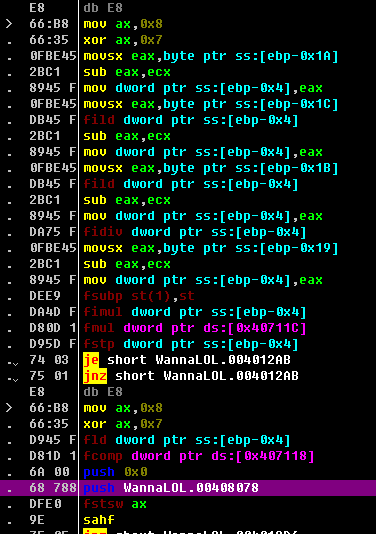The width and height of the screenshot is (376, 534).
Task: Select the 'fcomp dword ptr ds:[0x407118]' instruction
Action: [199, 456]
